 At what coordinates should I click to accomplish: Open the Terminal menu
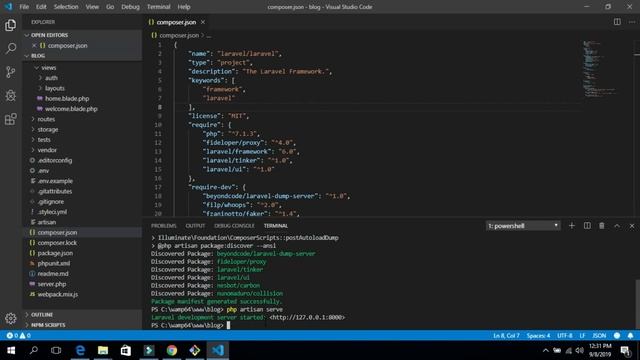pos(158,7)
